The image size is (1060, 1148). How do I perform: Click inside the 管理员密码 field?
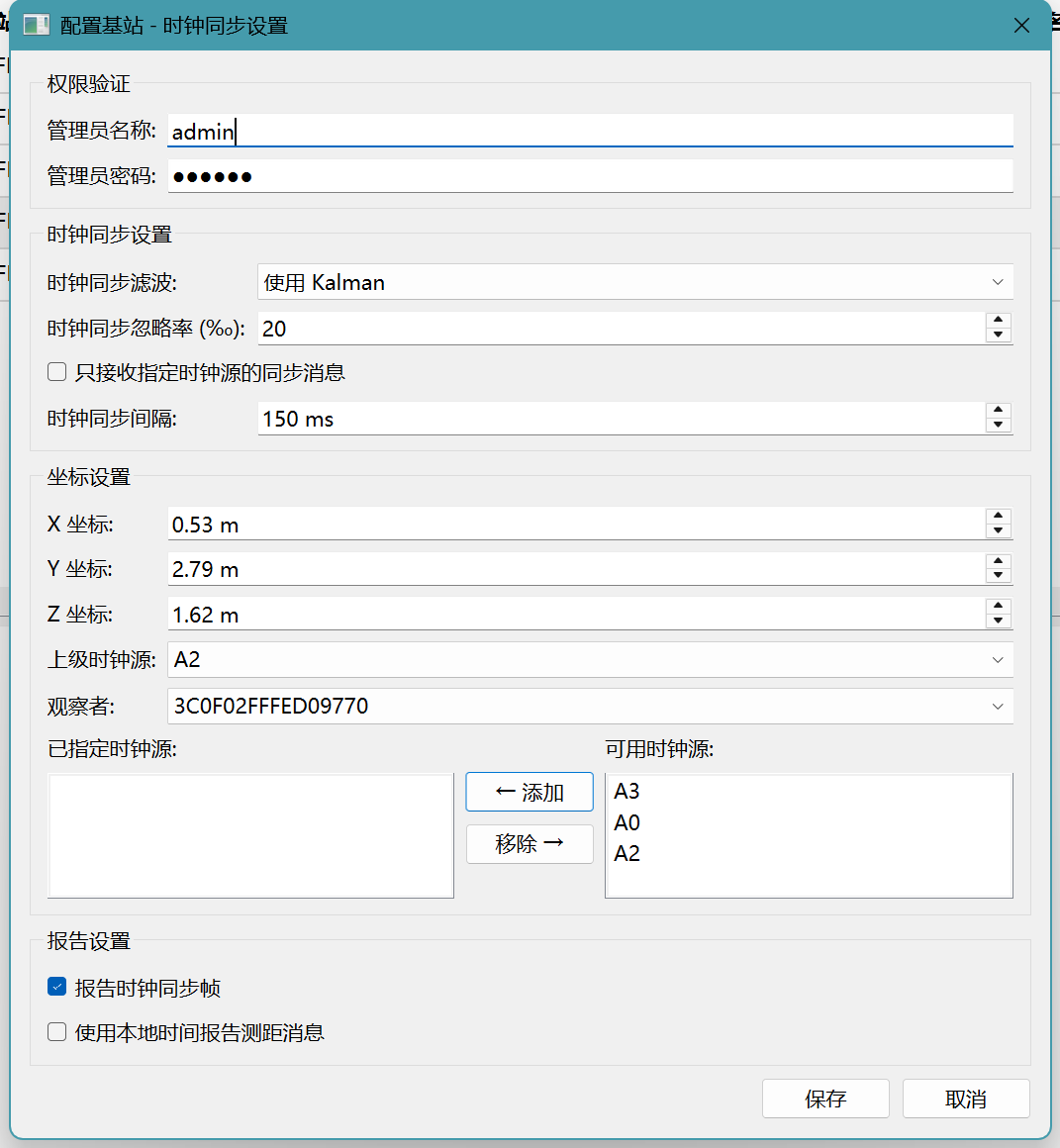pyautogui.click(x=590, y=177)
